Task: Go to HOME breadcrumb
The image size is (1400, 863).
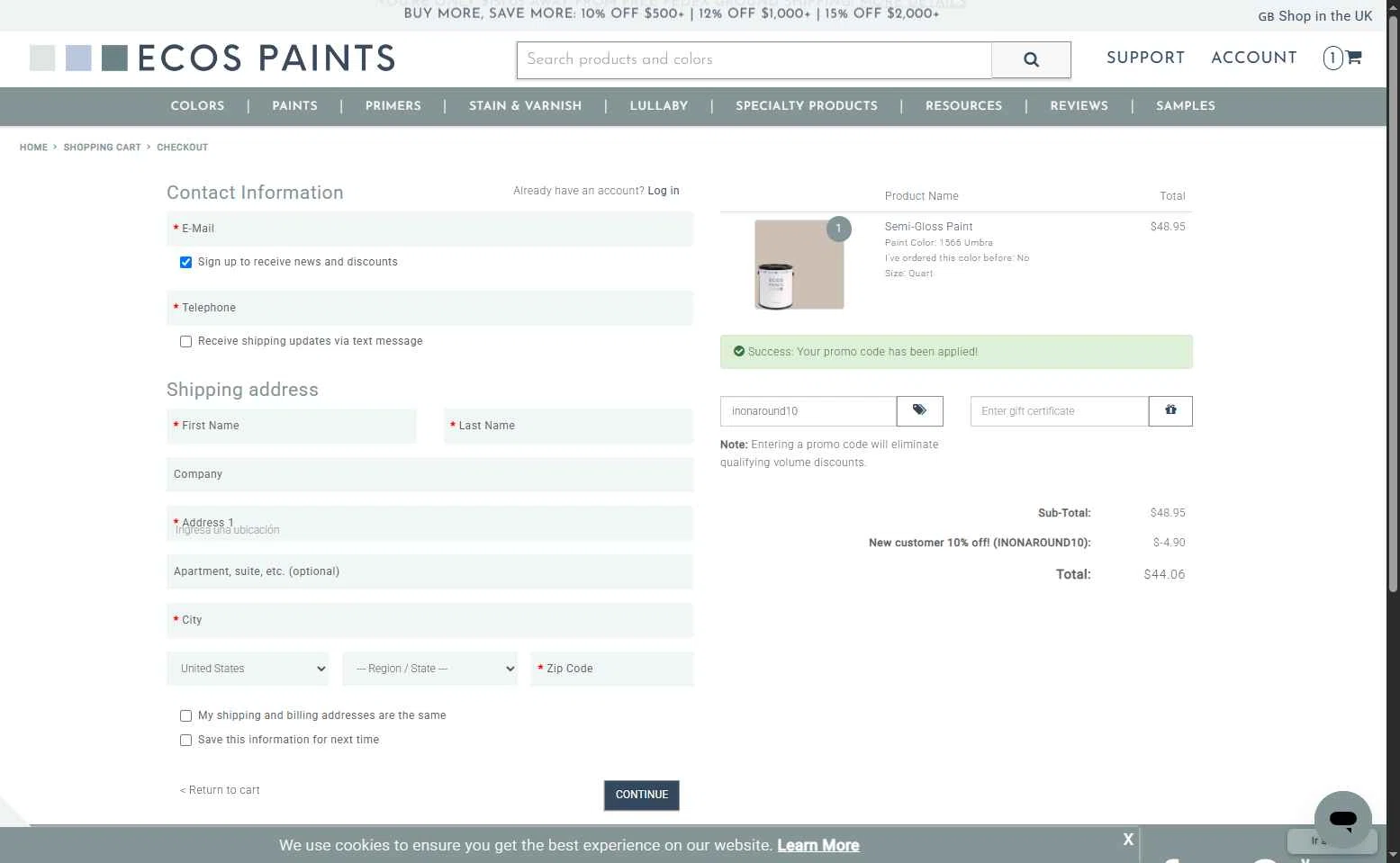Action: coord(33,148)
